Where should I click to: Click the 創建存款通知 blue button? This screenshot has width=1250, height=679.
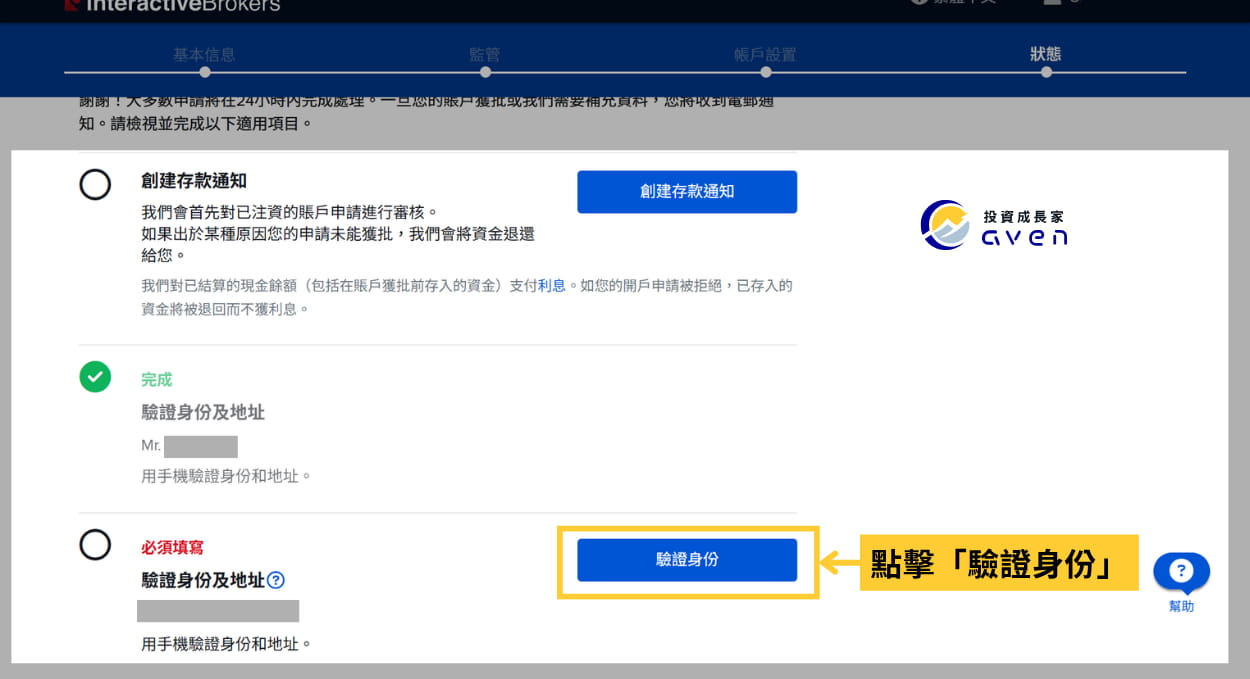click(x=687, y=191)
